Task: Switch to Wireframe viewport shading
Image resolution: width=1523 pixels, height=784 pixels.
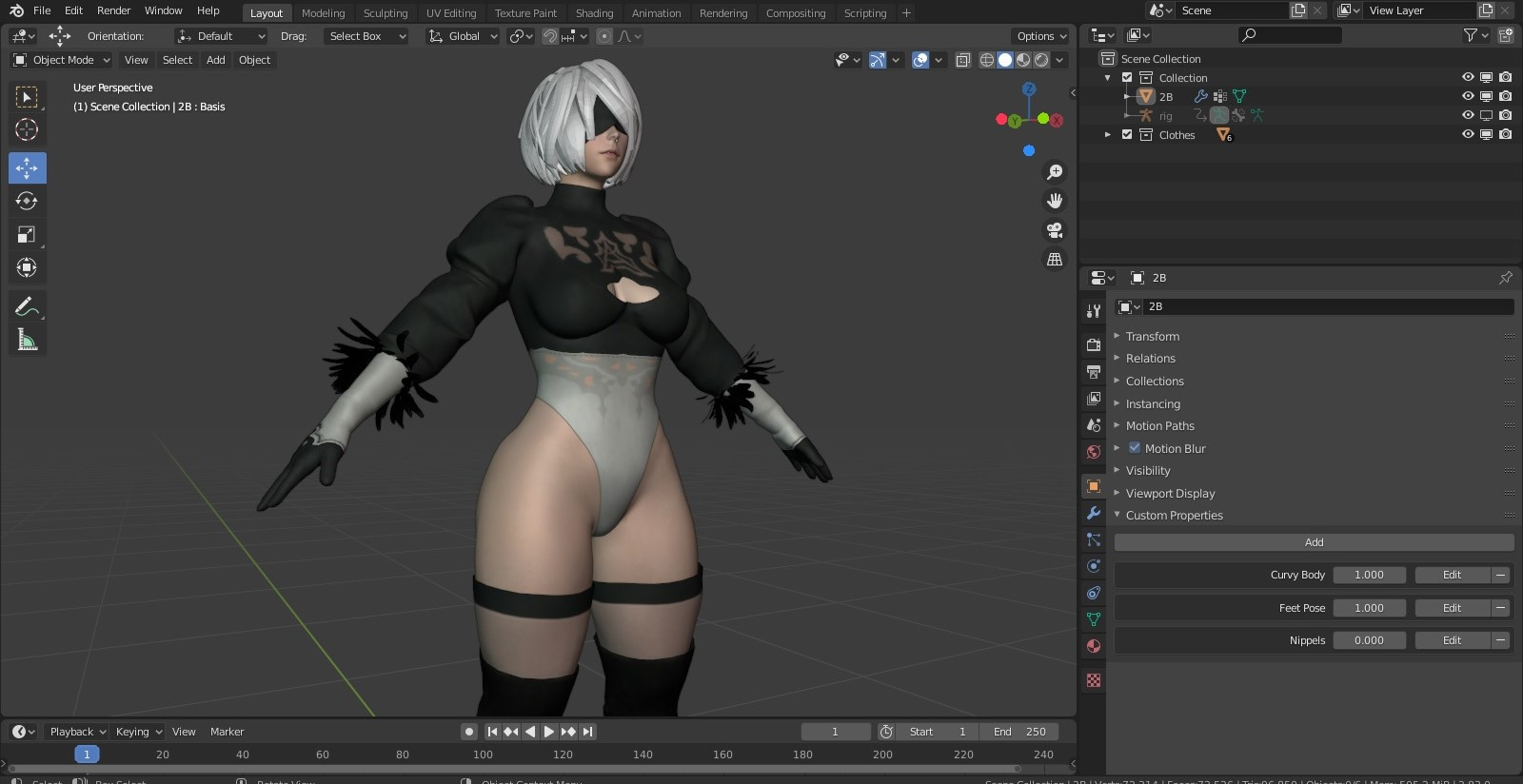Action: [987, 60]
